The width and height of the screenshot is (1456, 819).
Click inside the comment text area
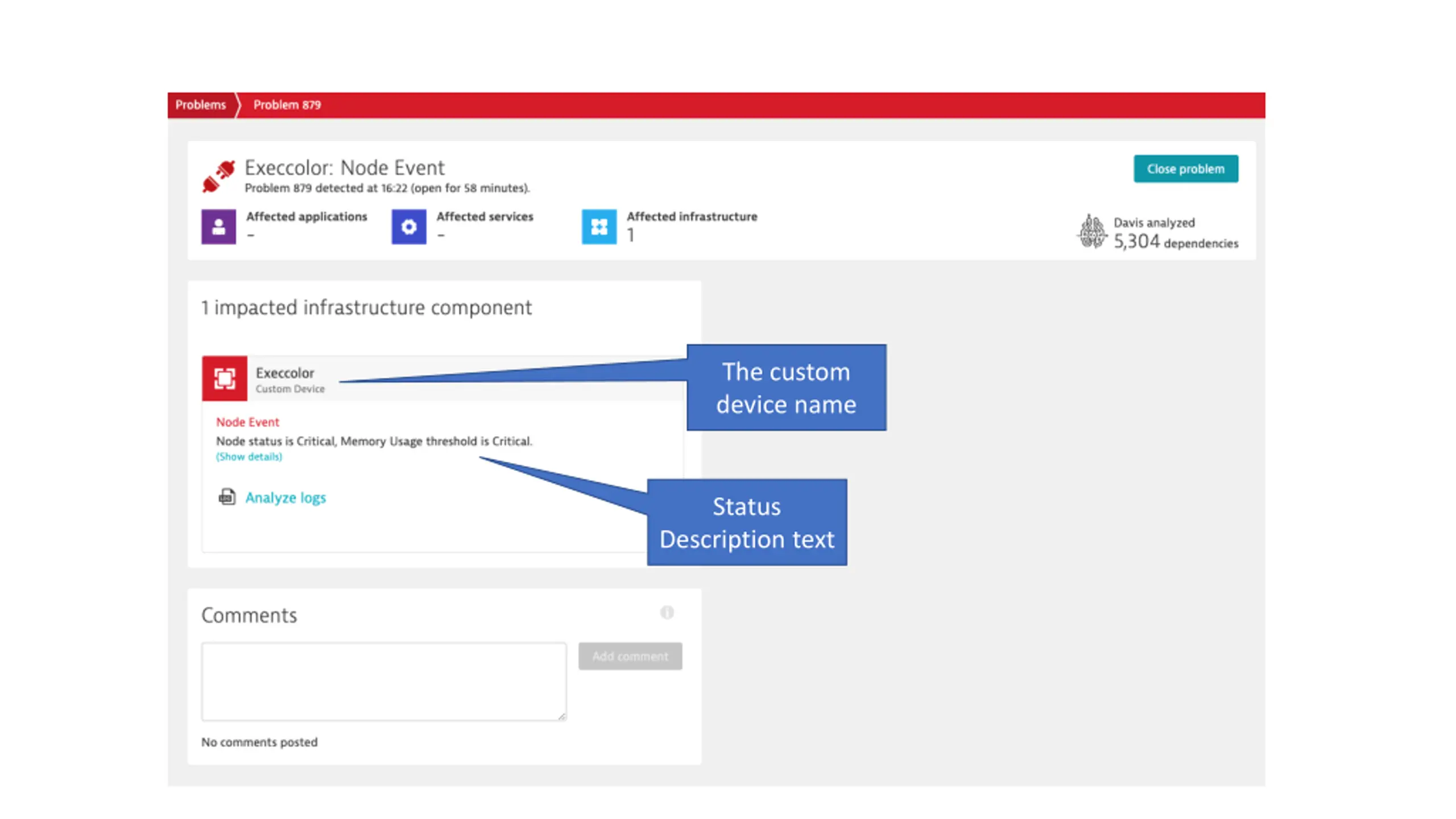(x=383, y=681)
